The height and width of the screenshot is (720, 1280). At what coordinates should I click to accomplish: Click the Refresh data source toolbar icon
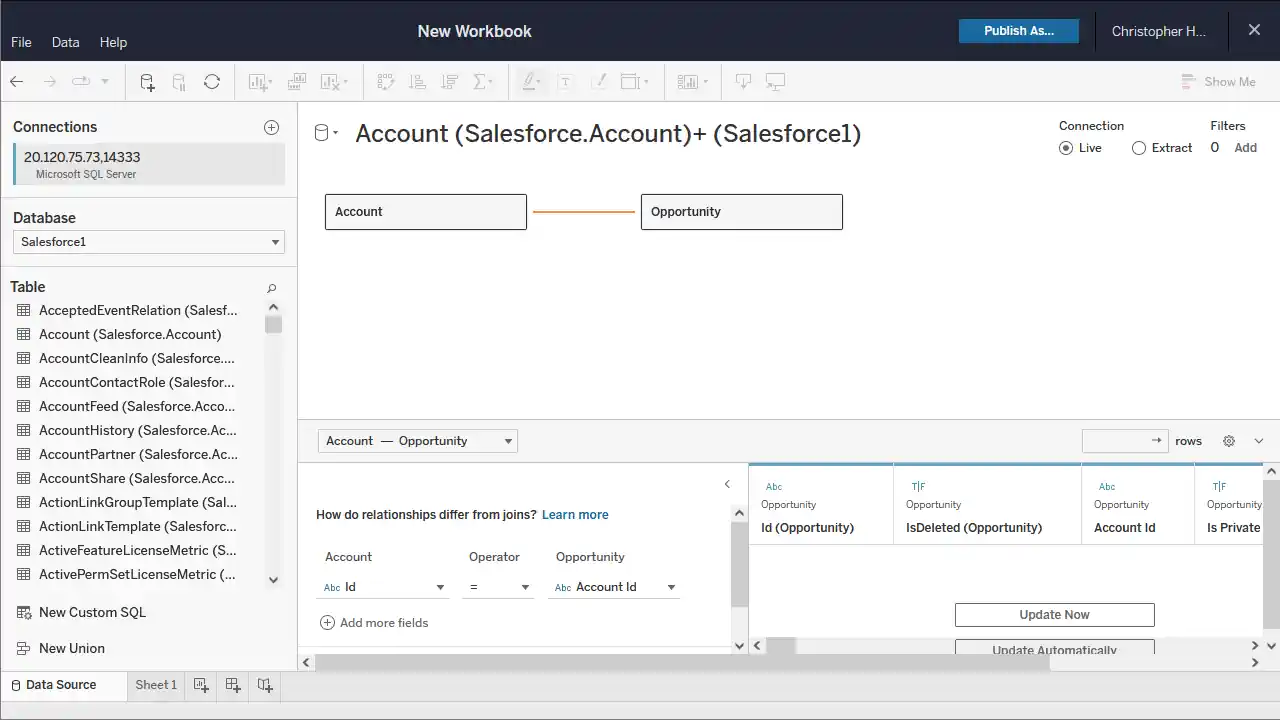212,82
